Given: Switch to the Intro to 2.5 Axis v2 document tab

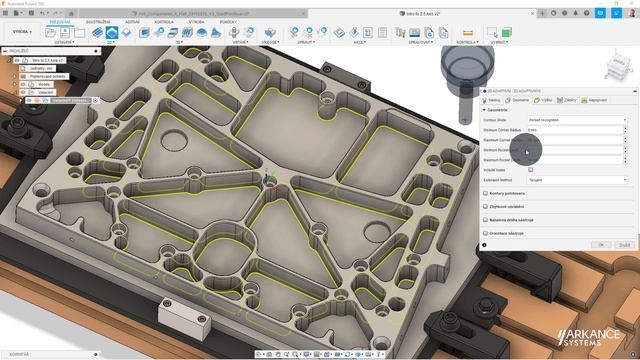Looking at the screenshot, I should [x=420, y=13].
